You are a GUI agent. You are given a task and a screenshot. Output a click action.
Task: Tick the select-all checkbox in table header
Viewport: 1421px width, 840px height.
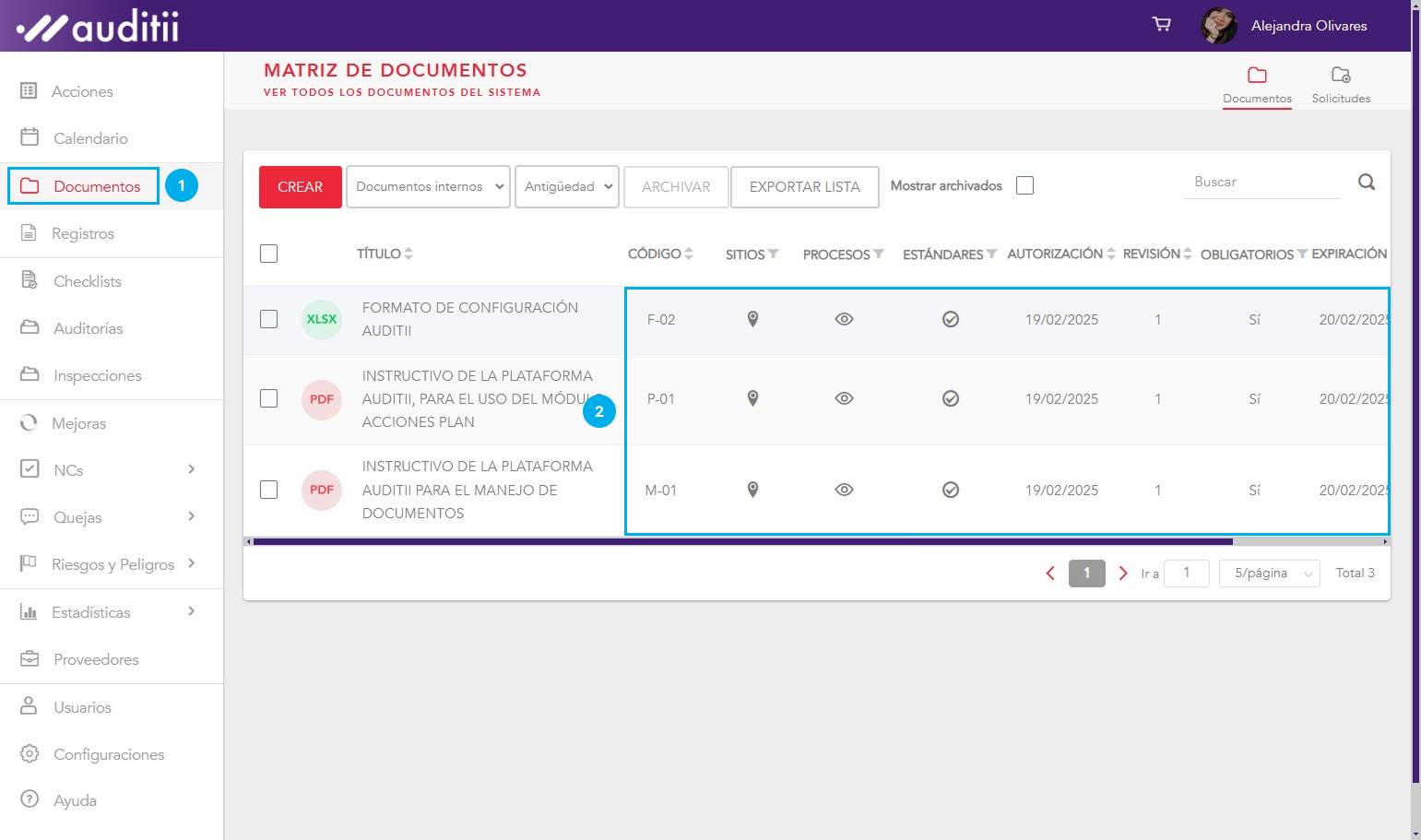[269, 254]
